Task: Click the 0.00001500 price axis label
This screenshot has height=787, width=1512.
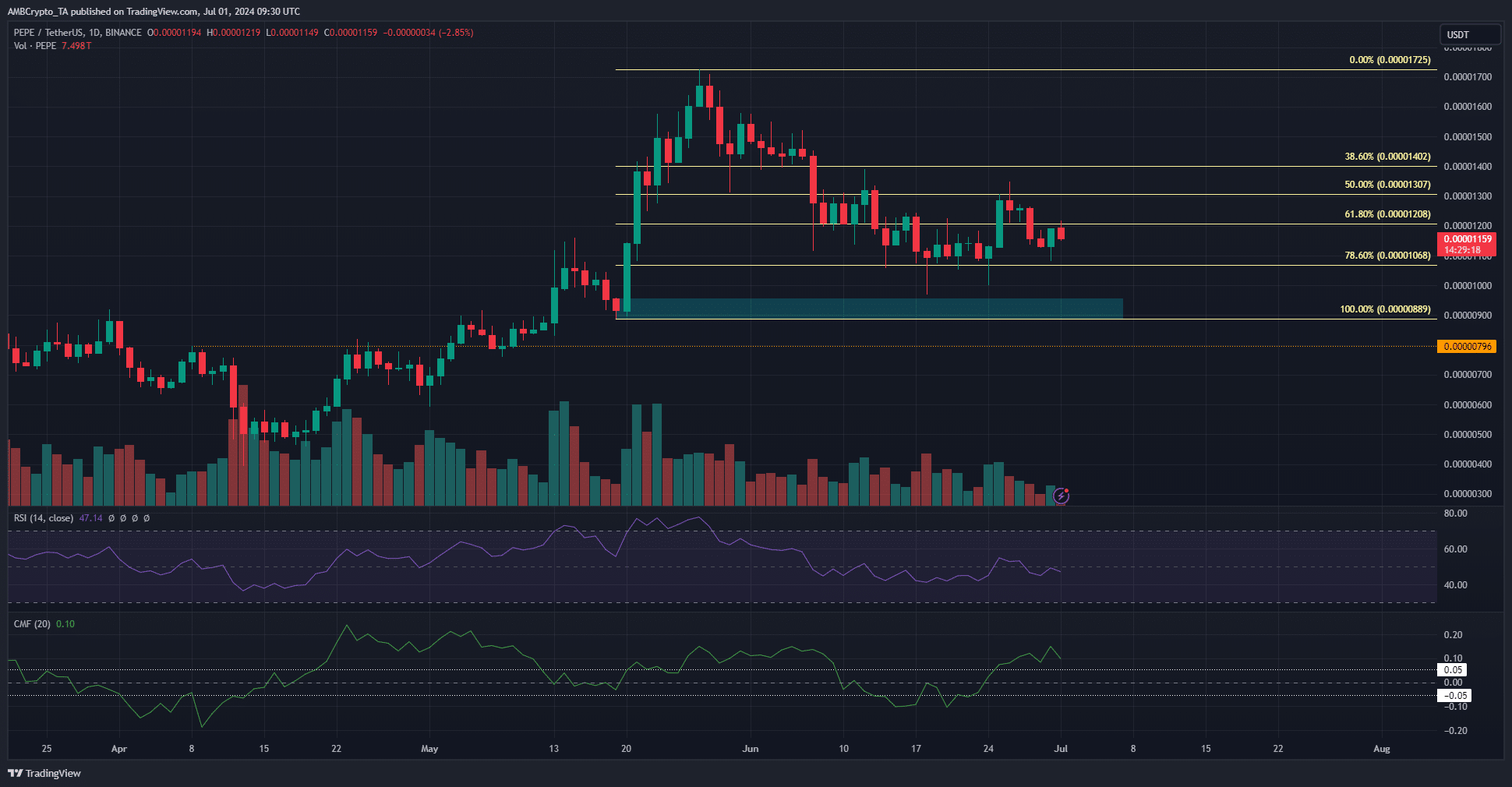Action: [x=1468, y=137]
